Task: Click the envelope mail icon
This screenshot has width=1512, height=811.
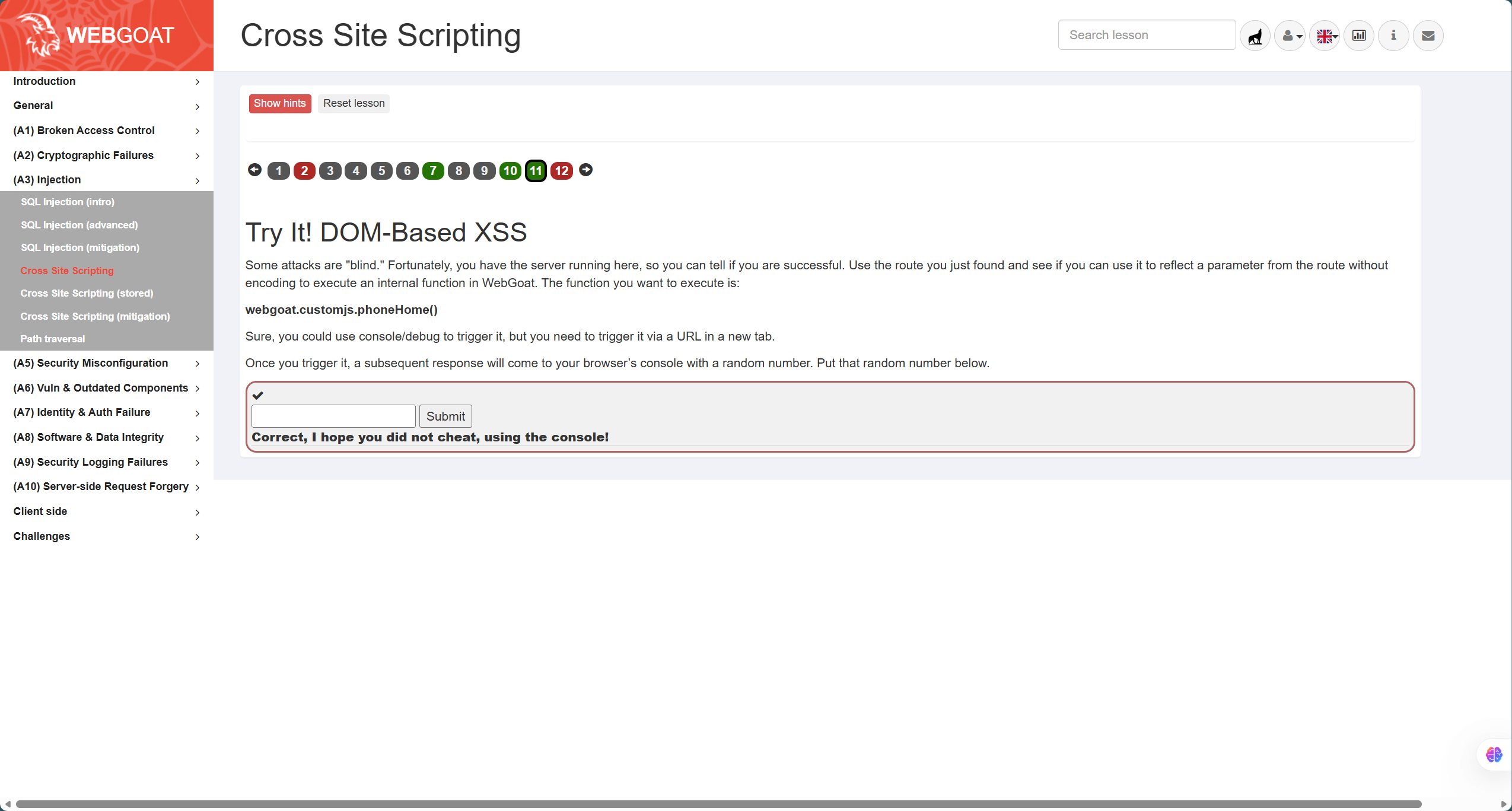Action: pos(1428,36)
